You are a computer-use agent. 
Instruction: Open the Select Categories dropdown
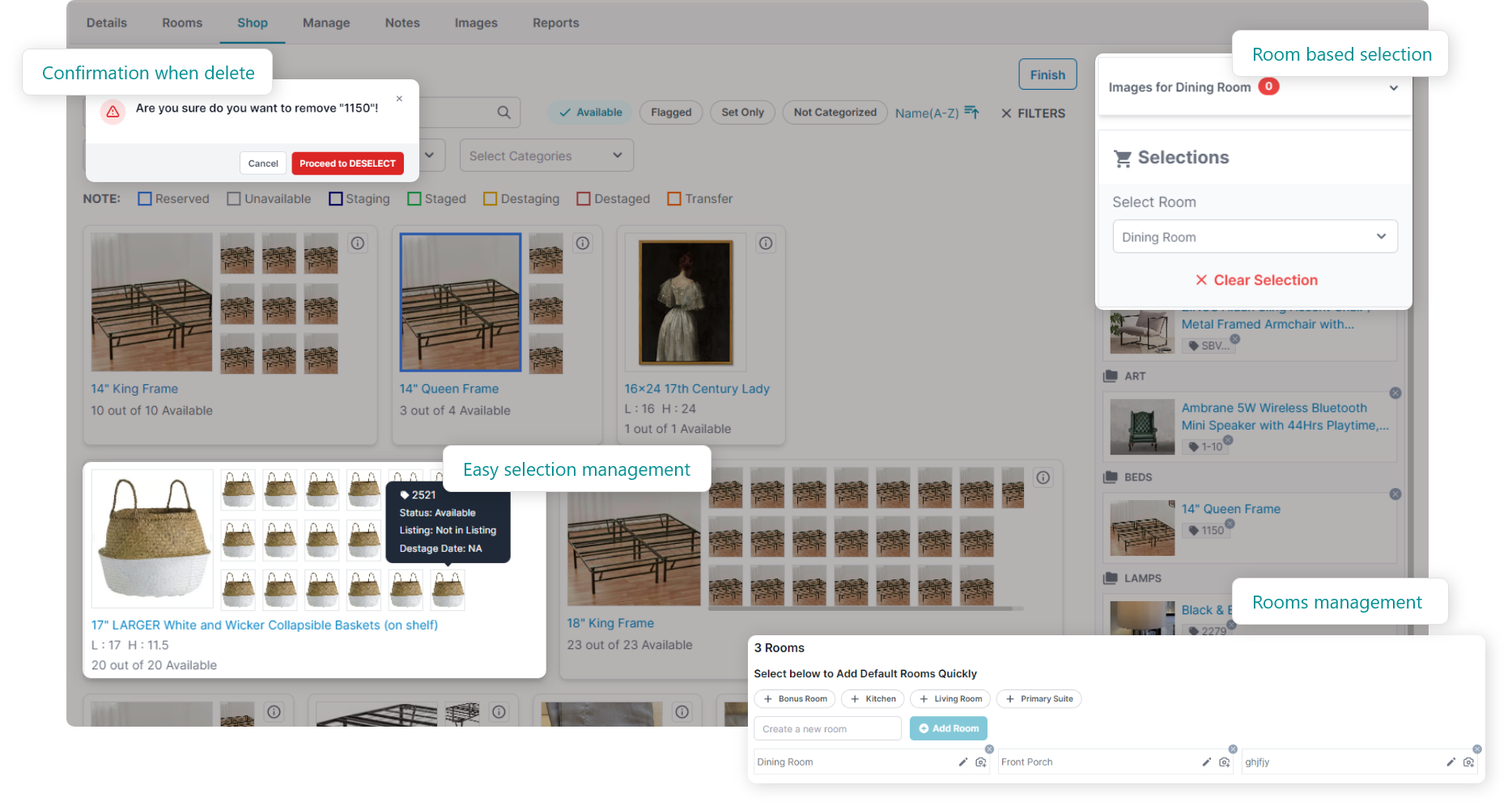click(546, 155)
